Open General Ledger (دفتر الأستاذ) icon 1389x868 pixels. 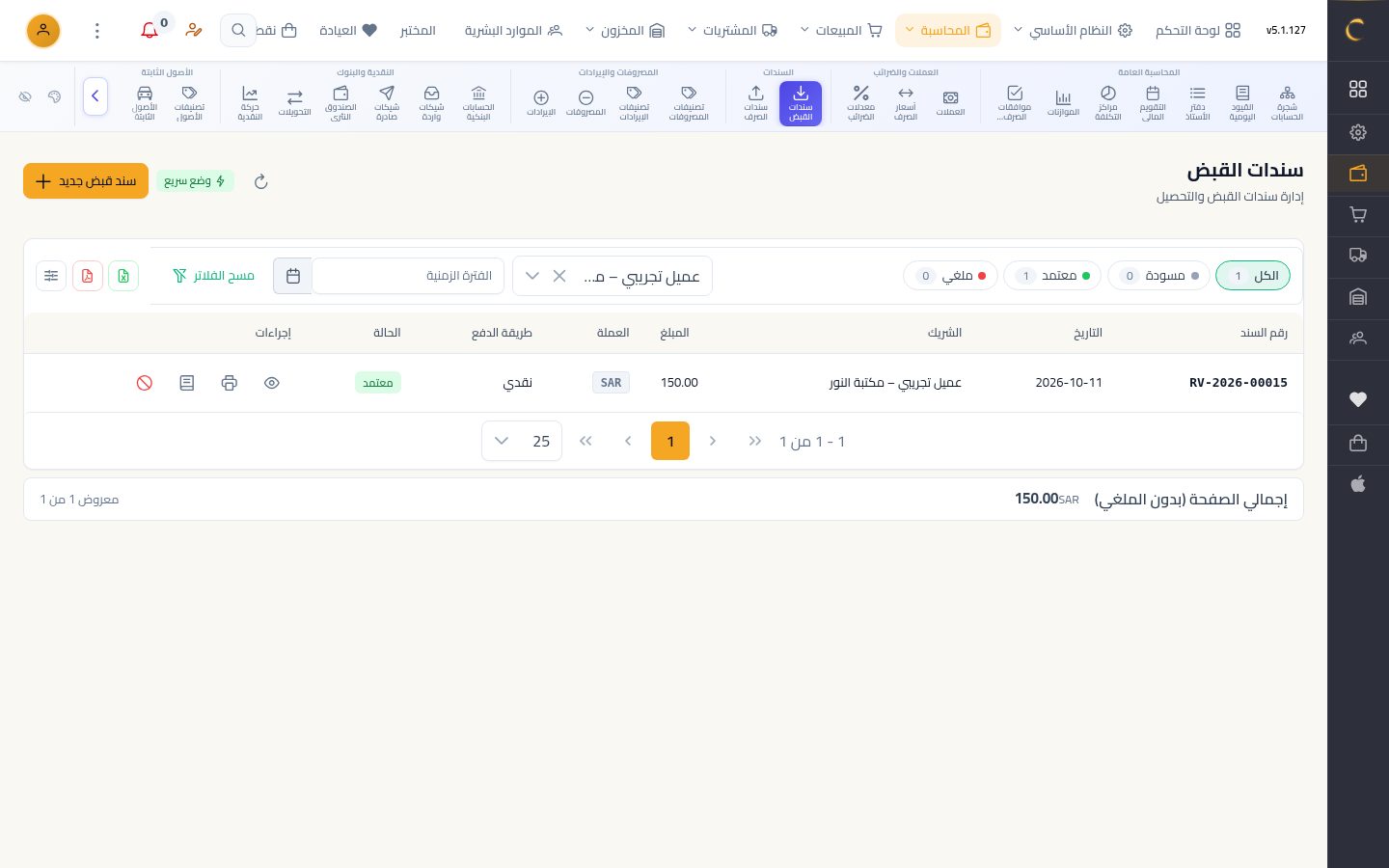[1197, 102]
